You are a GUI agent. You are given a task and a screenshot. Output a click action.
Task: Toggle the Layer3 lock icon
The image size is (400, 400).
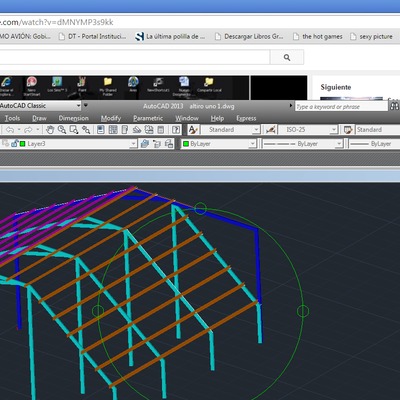(x=14, y=144)
